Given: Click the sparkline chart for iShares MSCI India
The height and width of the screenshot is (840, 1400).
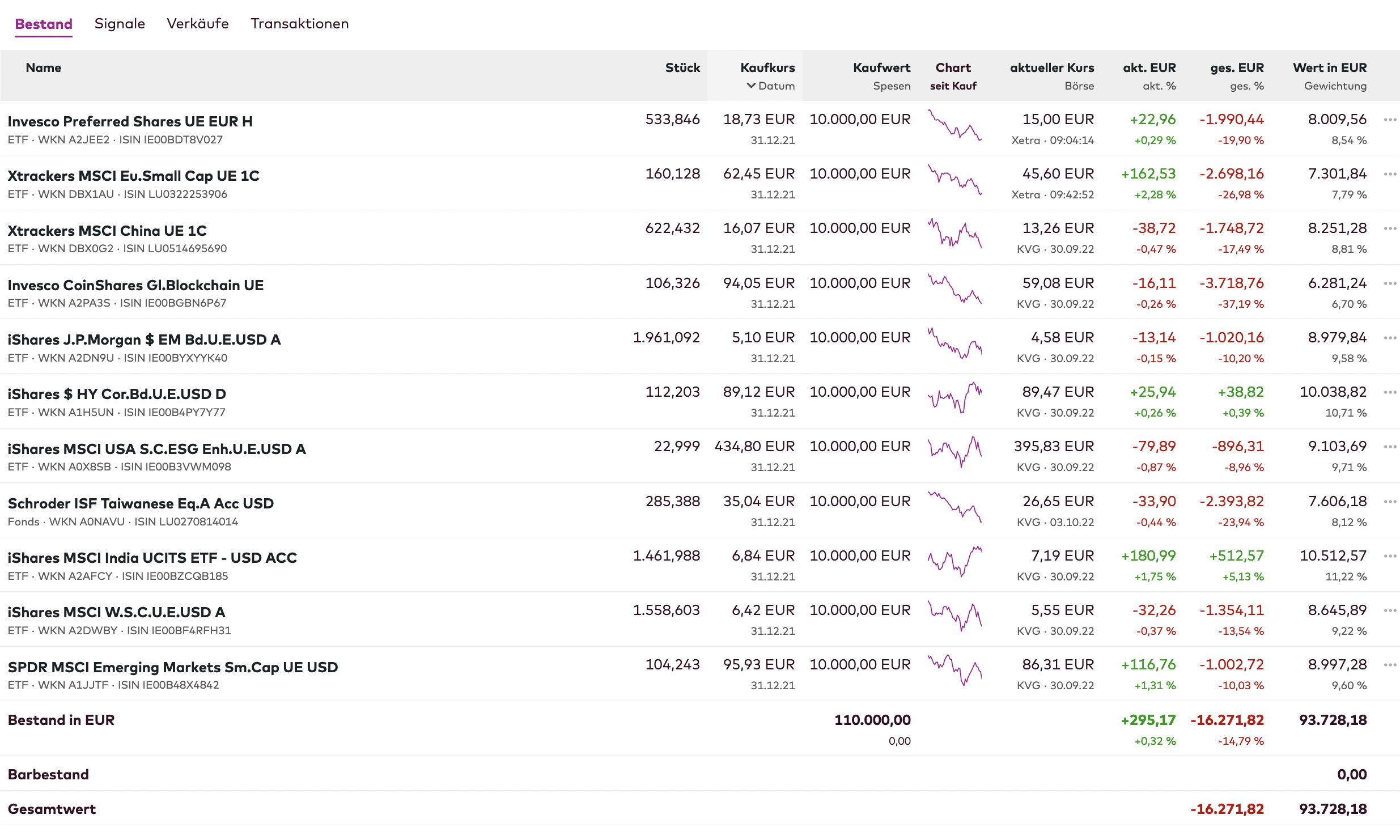Looking at the screenshot, I should point(954,562).
